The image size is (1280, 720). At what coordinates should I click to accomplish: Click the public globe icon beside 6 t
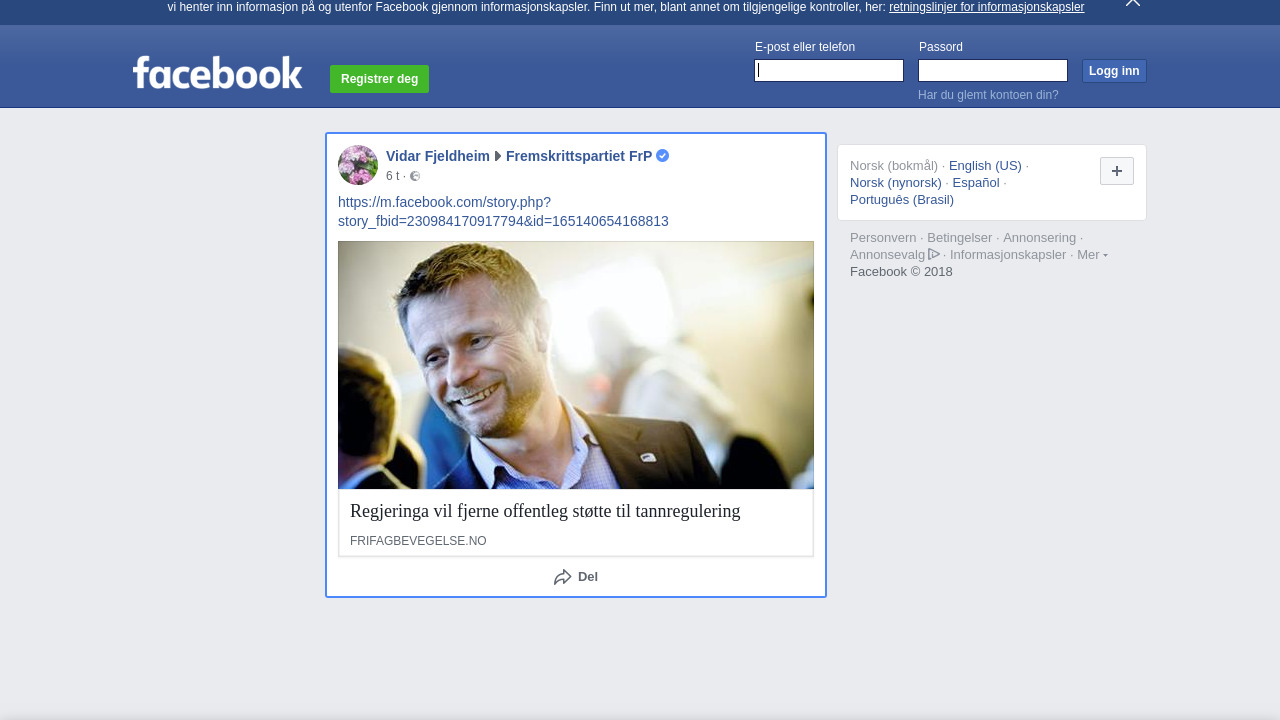click(415, 176)
